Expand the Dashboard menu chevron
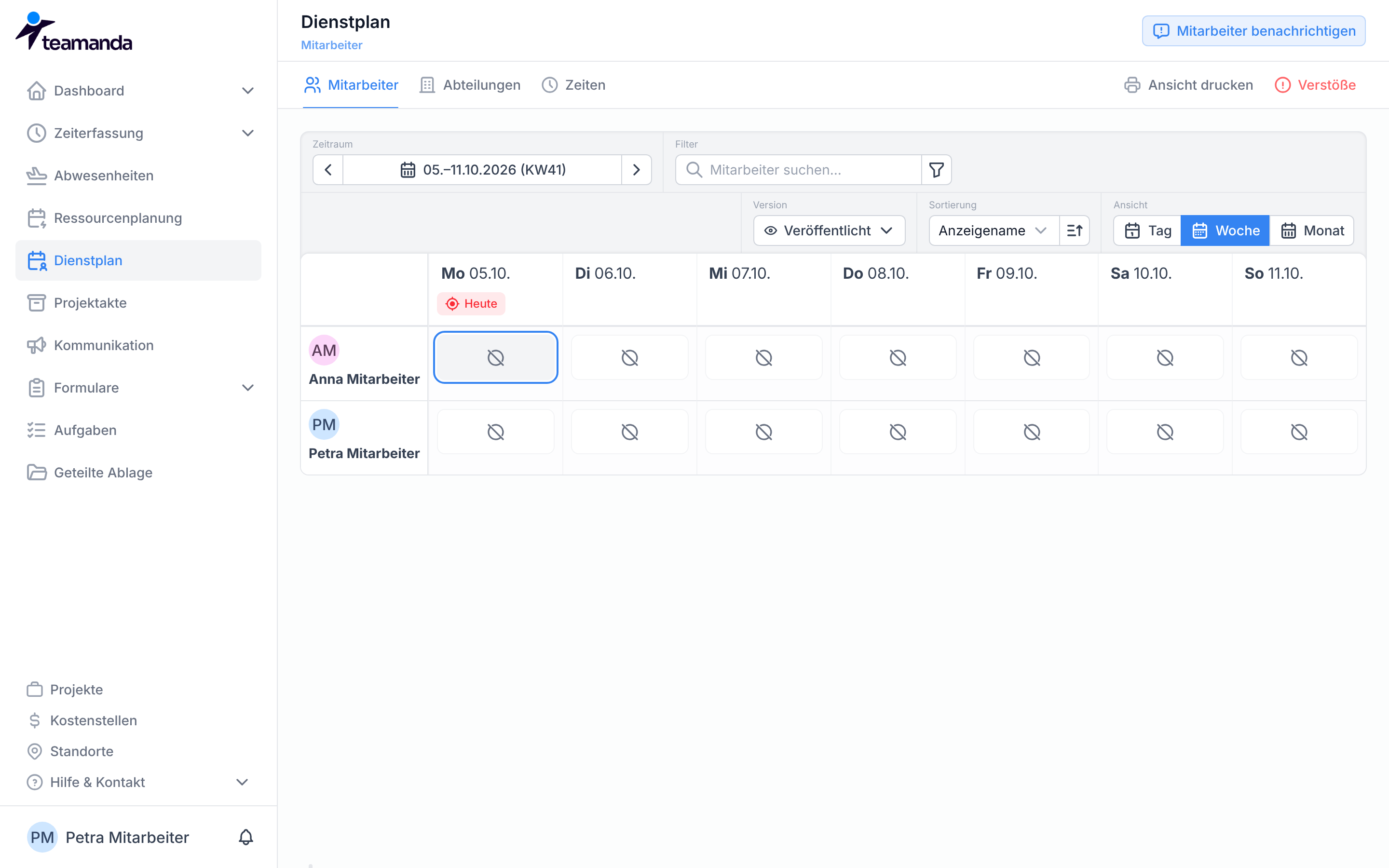The width and height of the screenshot is (1389, 868). (247, 91)
